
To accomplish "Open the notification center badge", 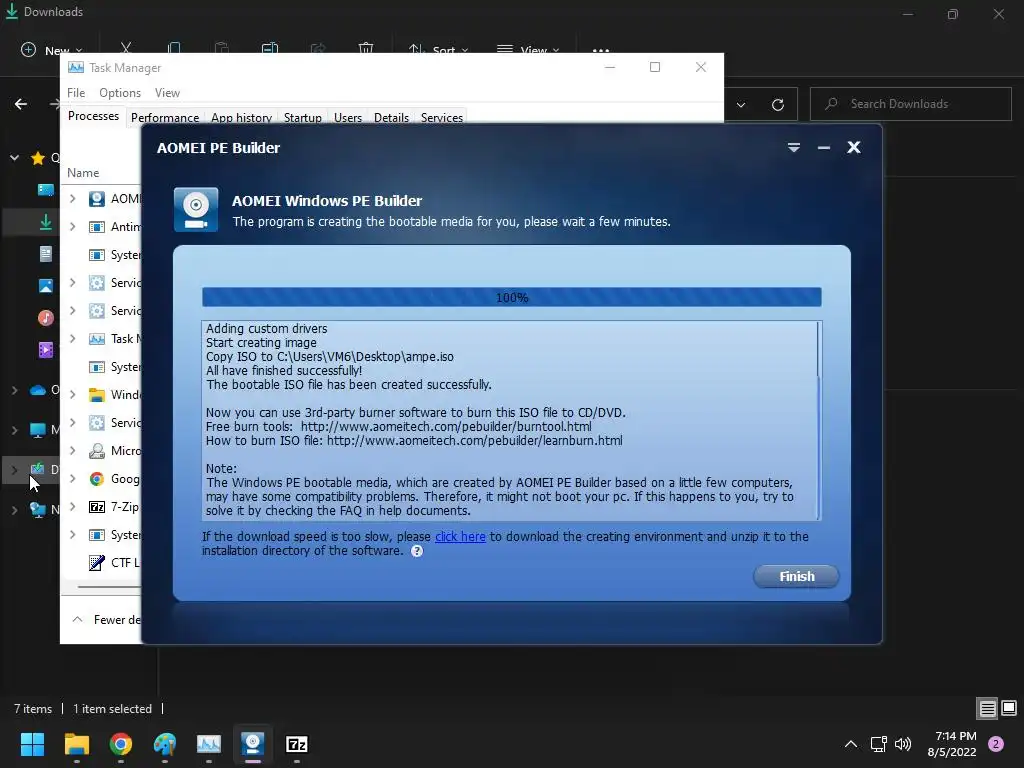I will coord(996,744).
